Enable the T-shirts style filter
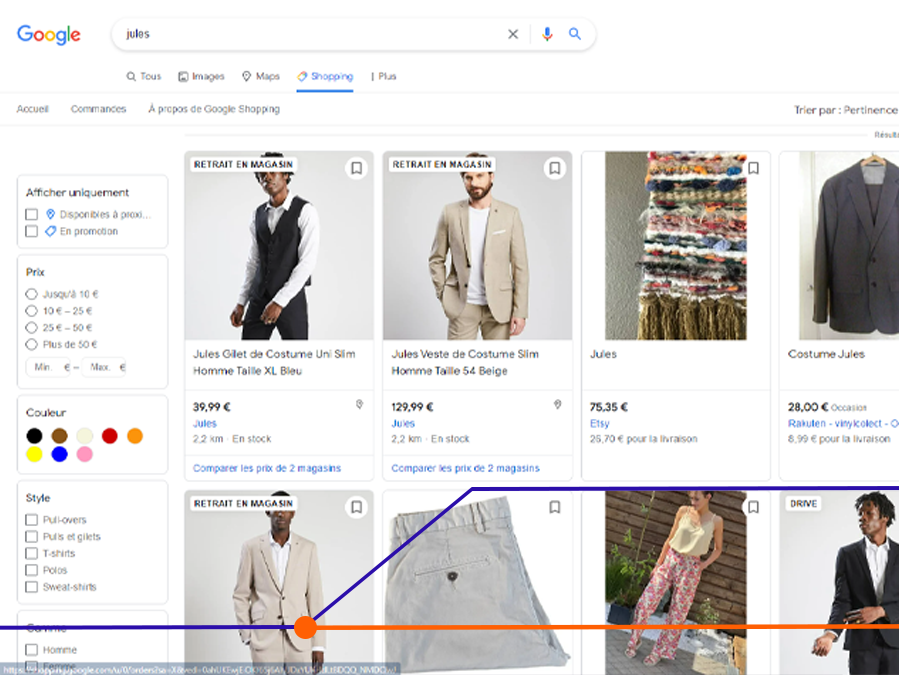Image resolution: width=899 pixels, height=675 pixels. pos(32,553)
